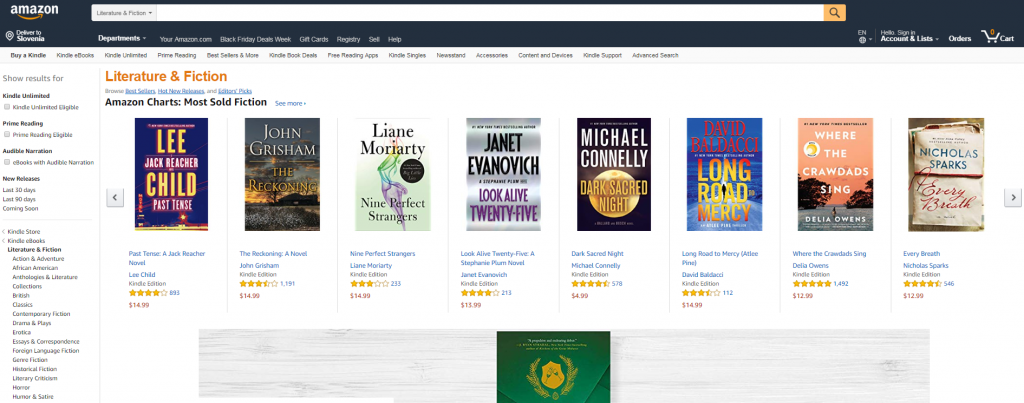Open the Literature & Fiction search category dropdown

coord(124,13)
